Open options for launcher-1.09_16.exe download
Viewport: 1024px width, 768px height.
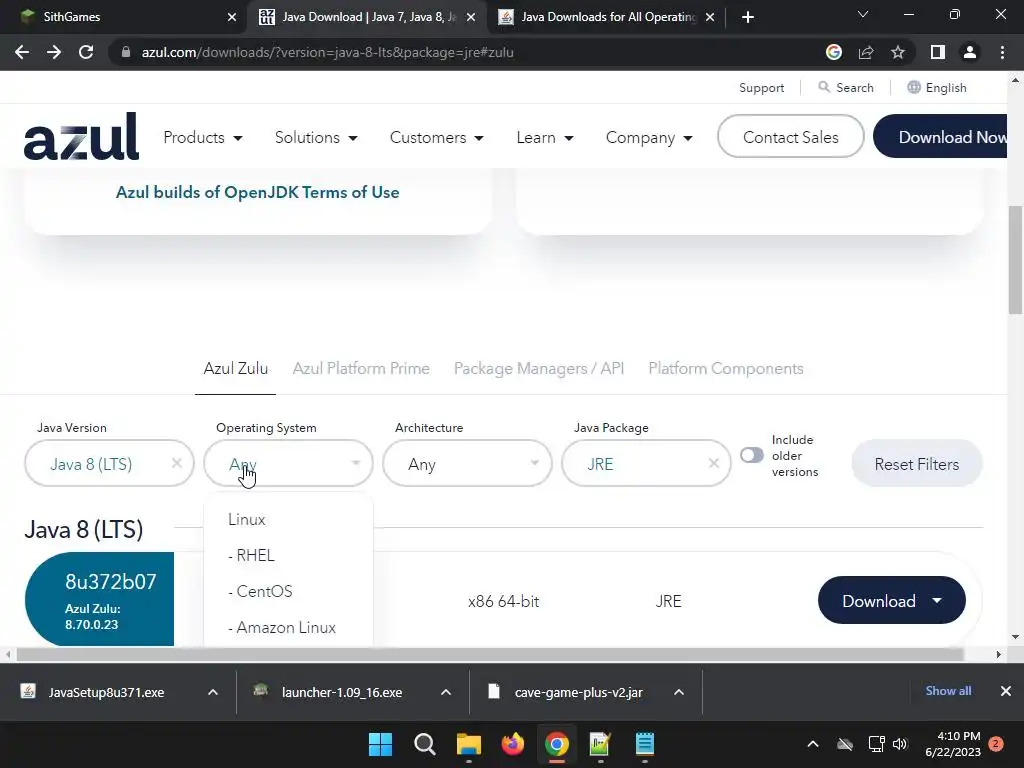tap(445, 692)
